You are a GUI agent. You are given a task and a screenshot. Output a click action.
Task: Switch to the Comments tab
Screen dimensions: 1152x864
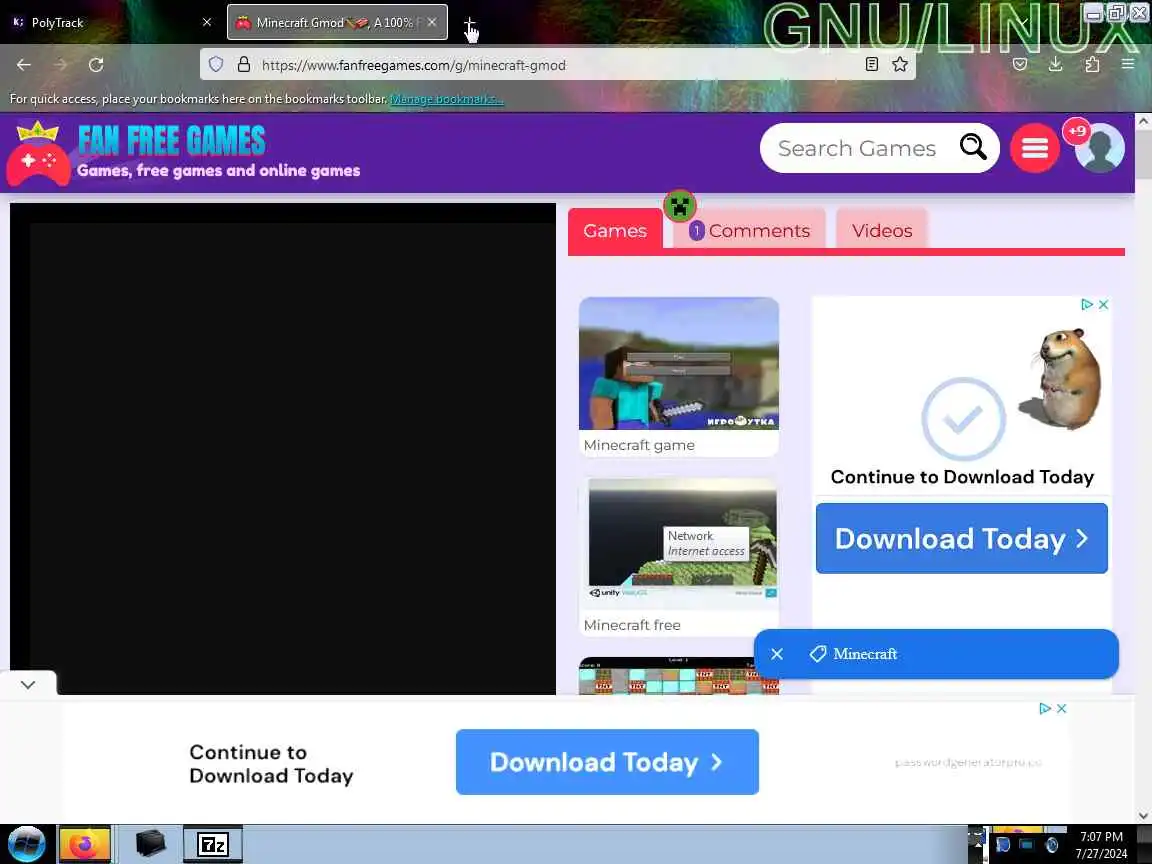pyautogui.click(x=749, y=231)
